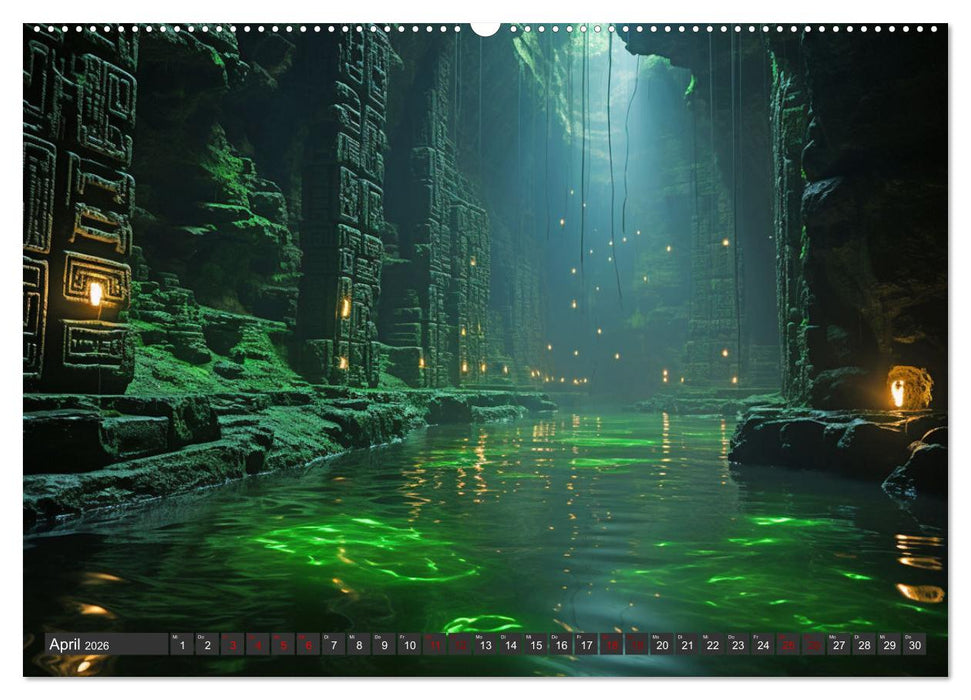The height and width of the screenshot is (700, 971).
Task: Click day 27 in the date bar
Action: (x=839, y=645)
